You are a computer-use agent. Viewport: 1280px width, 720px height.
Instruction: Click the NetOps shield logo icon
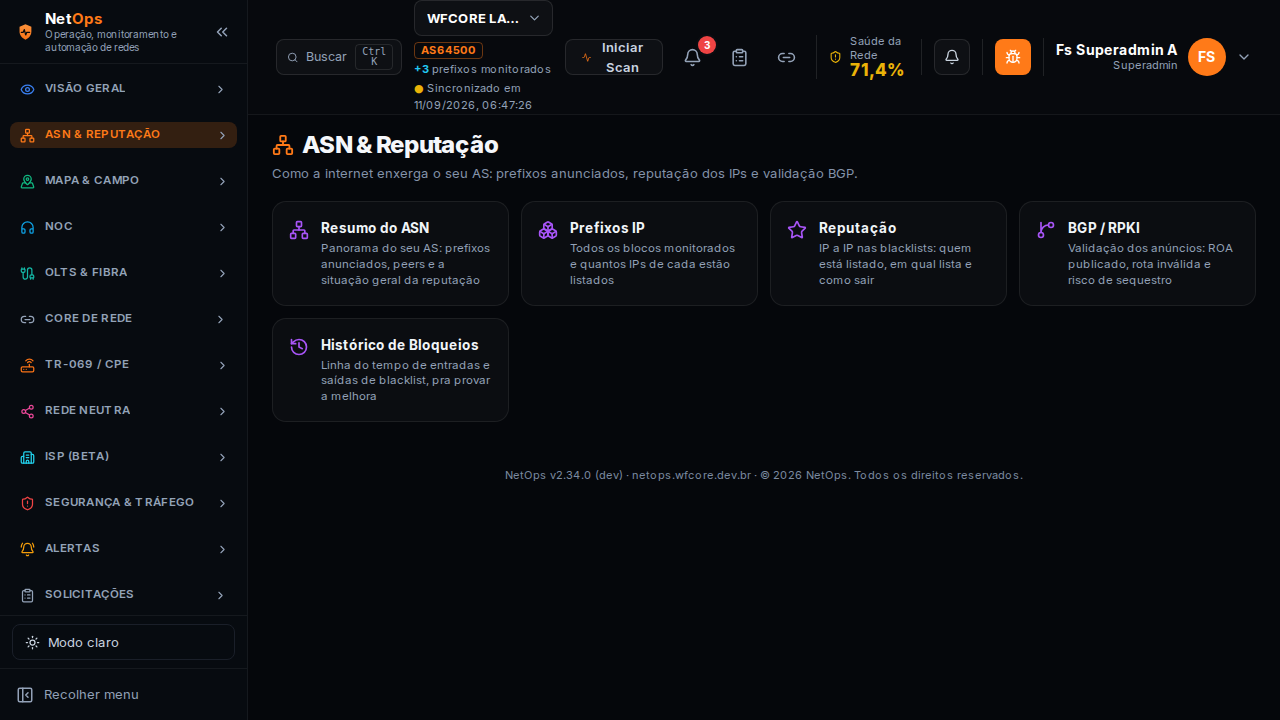click(x=26, y=32)
